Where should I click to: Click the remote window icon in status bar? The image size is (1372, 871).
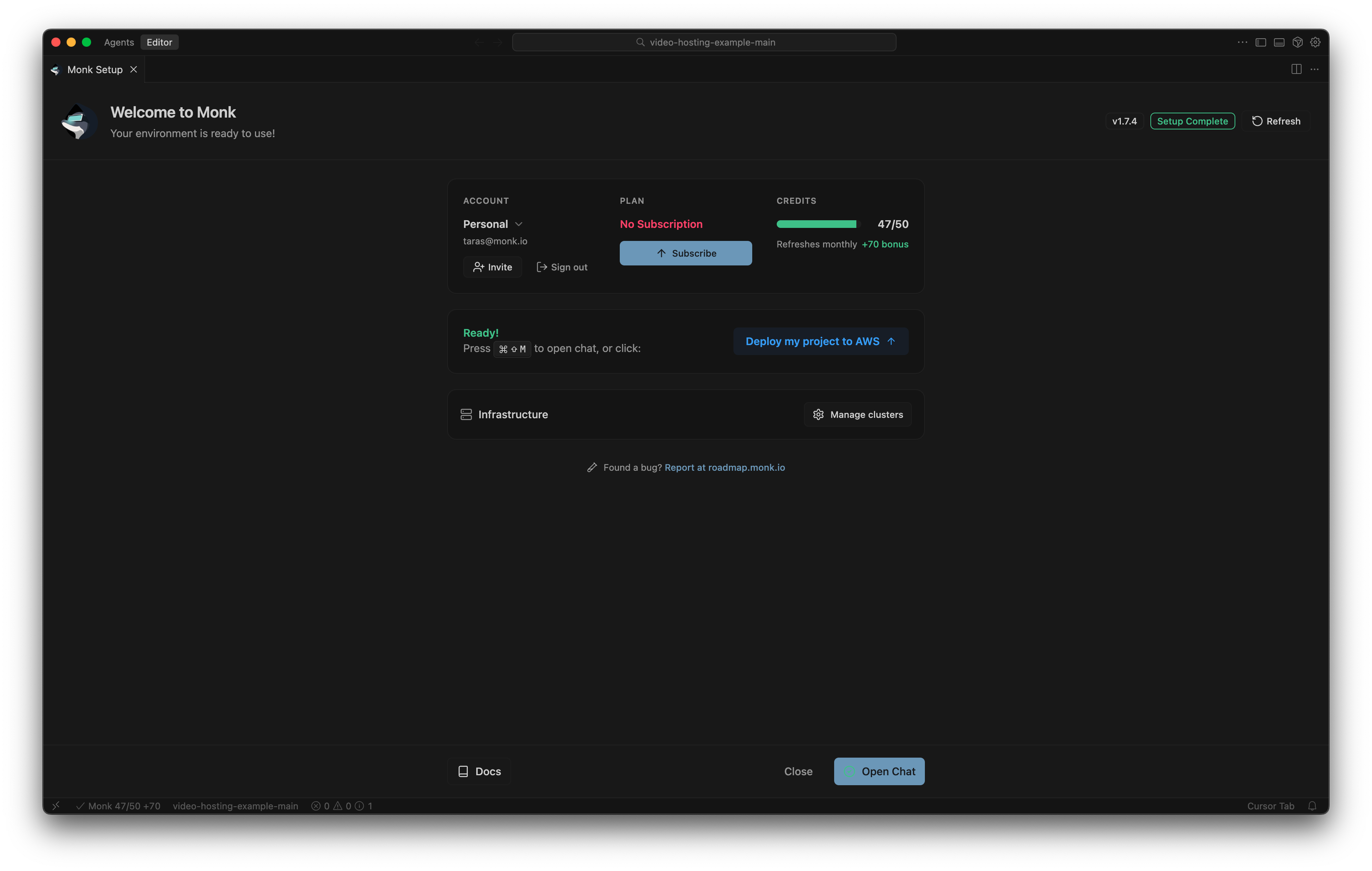click(x=56, y=806)
